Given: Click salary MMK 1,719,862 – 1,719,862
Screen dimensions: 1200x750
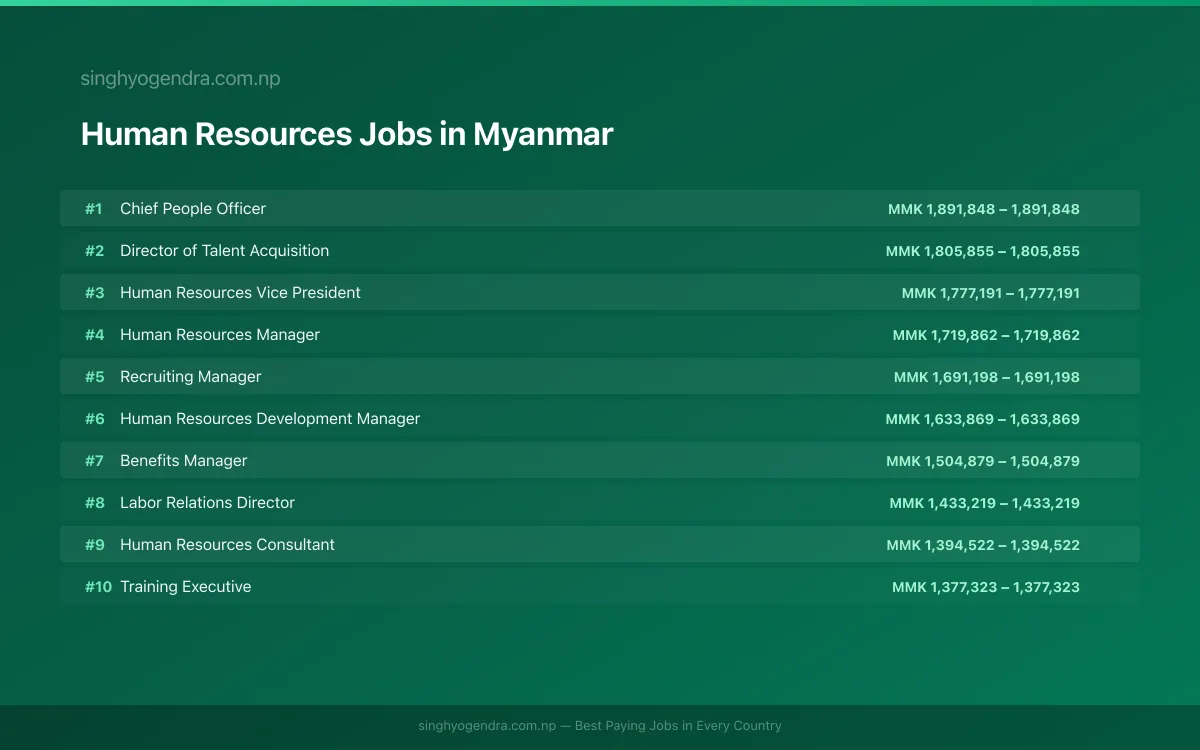Looking at the screenshot, I should coord(986,335).
